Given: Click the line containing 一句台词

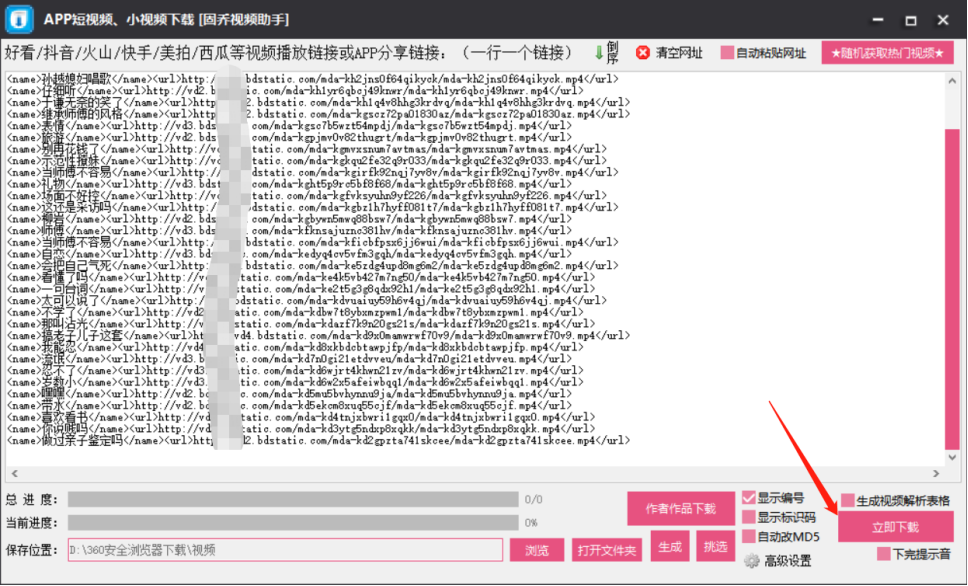Looking at the screenshot, I should 301,289.
